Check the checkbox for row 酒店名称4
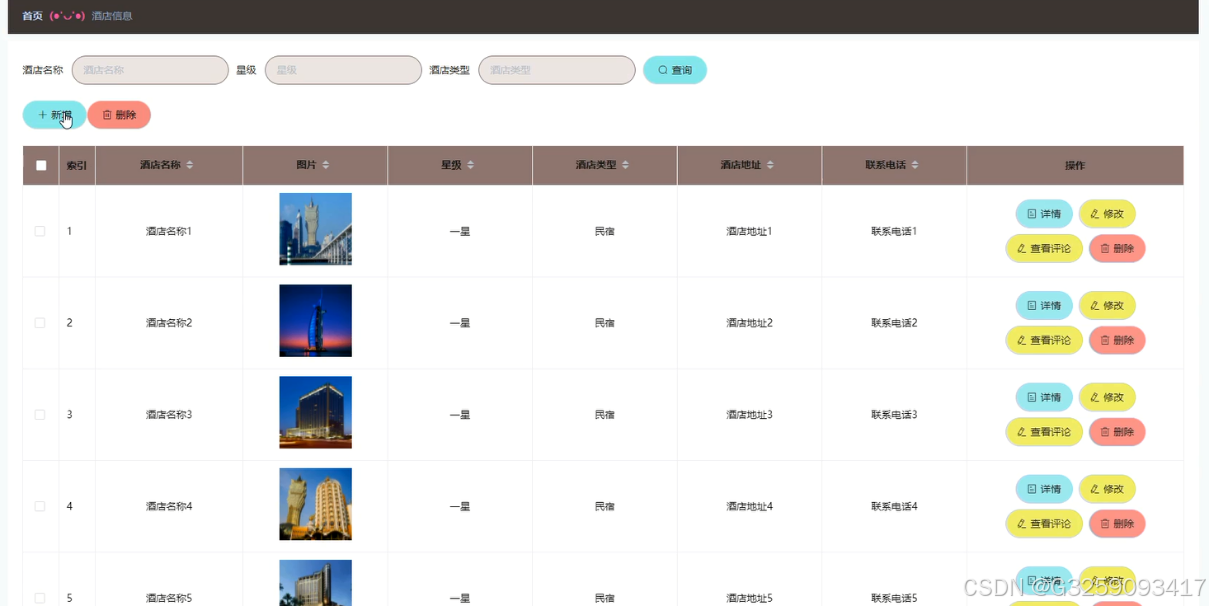Viewport: 1210px width, 607px height. coord(40,506)
